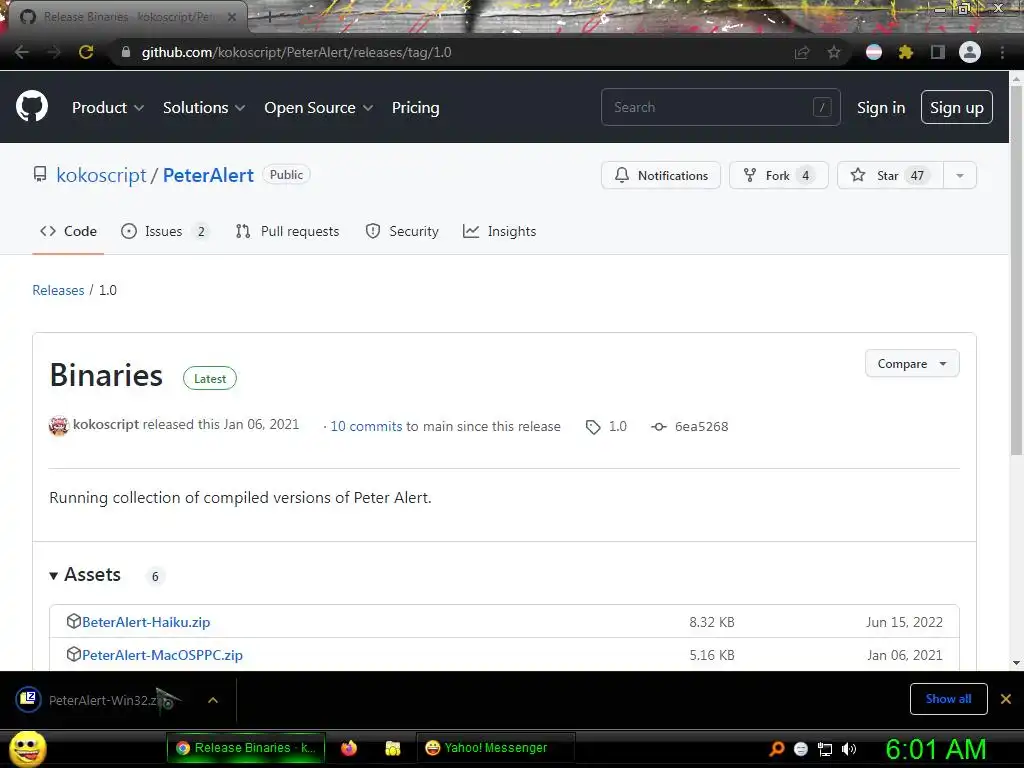The image size is (1024, 768).
Task: Click the striped extension icon in toolbar
Action: pos(874,52)
